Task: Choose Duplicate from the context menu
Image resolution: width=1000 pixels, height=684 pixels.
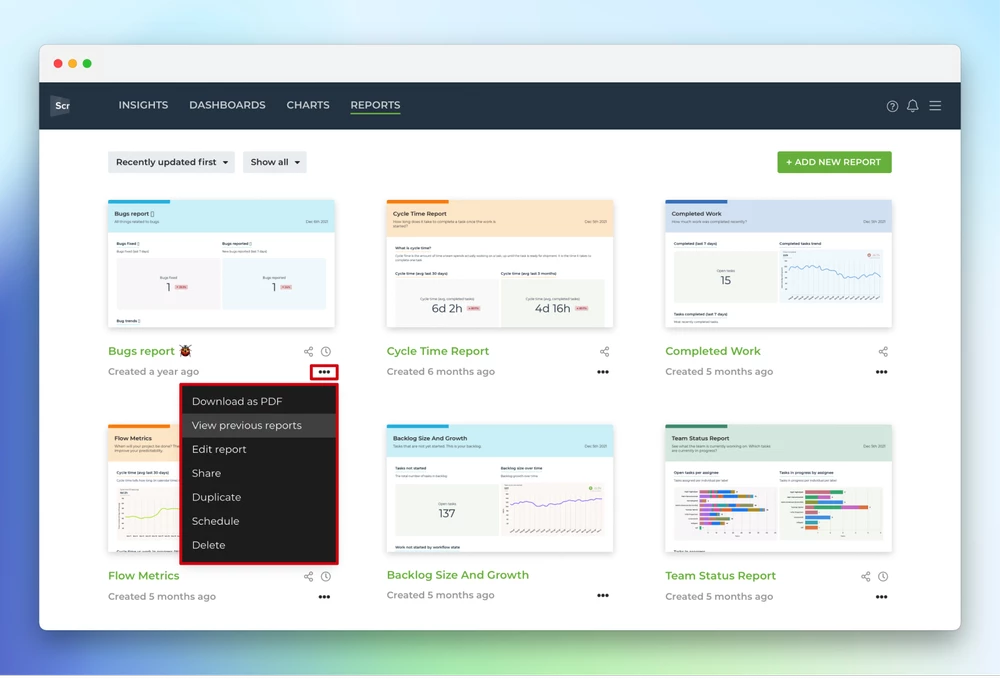Action: [x=258, y=497]
